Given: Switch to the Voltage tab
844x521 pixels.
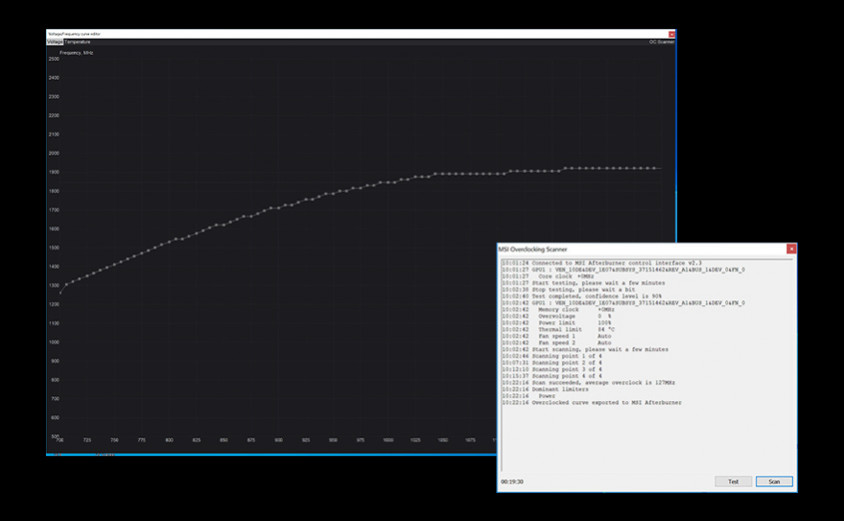Looking at the screenshot, I should point(55,42).
